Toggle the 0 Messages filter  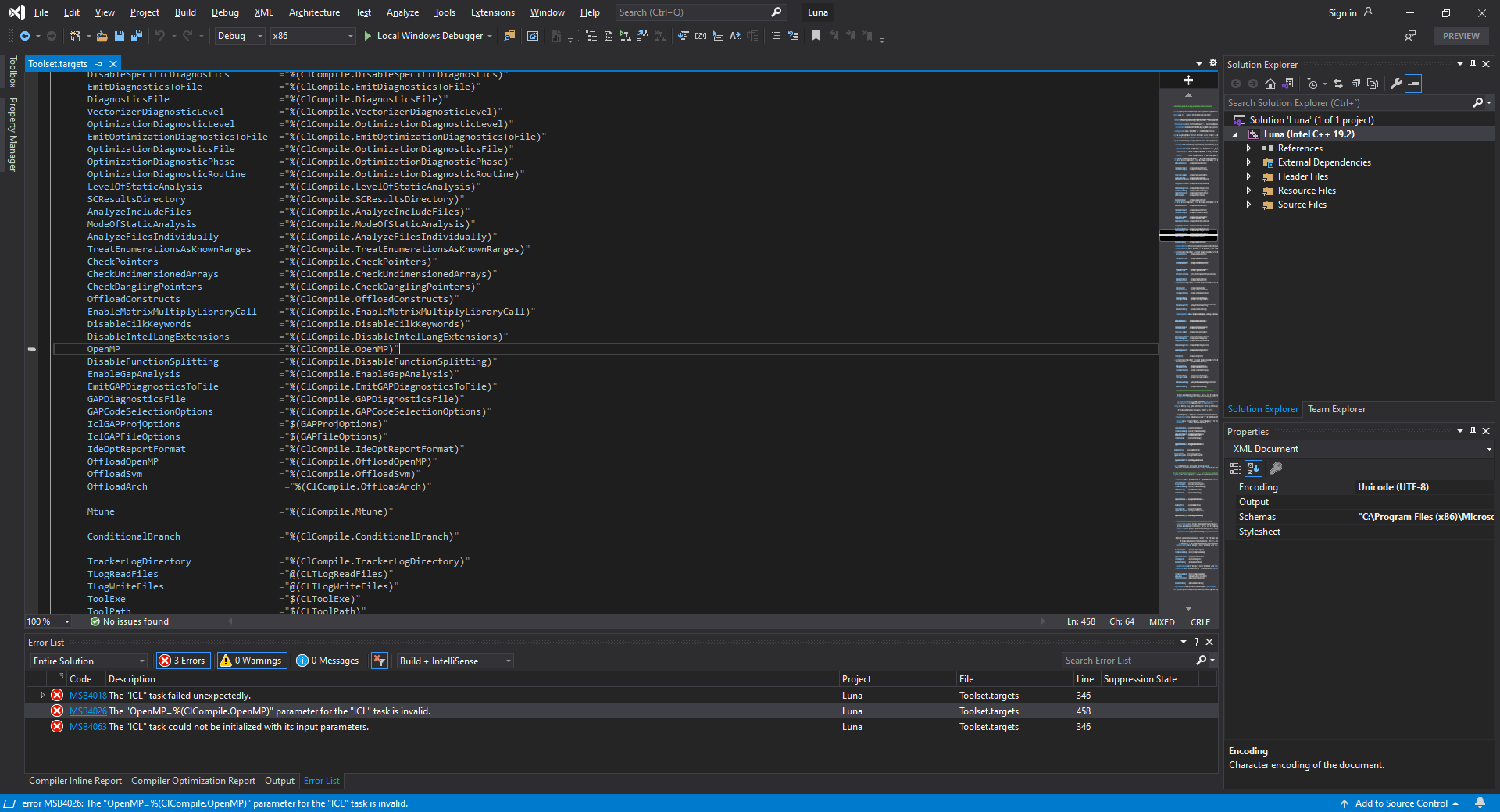pos(327,661)
